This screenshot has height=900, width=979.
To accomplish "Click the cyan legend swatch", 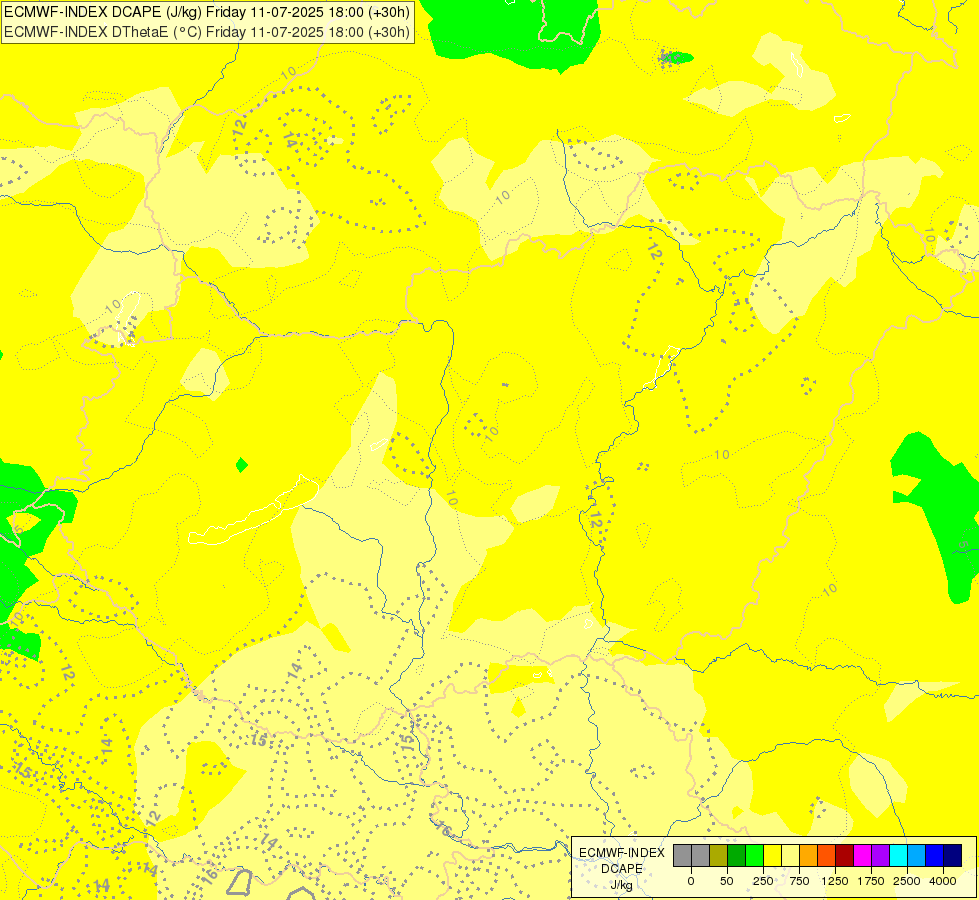I will point(898,855).
